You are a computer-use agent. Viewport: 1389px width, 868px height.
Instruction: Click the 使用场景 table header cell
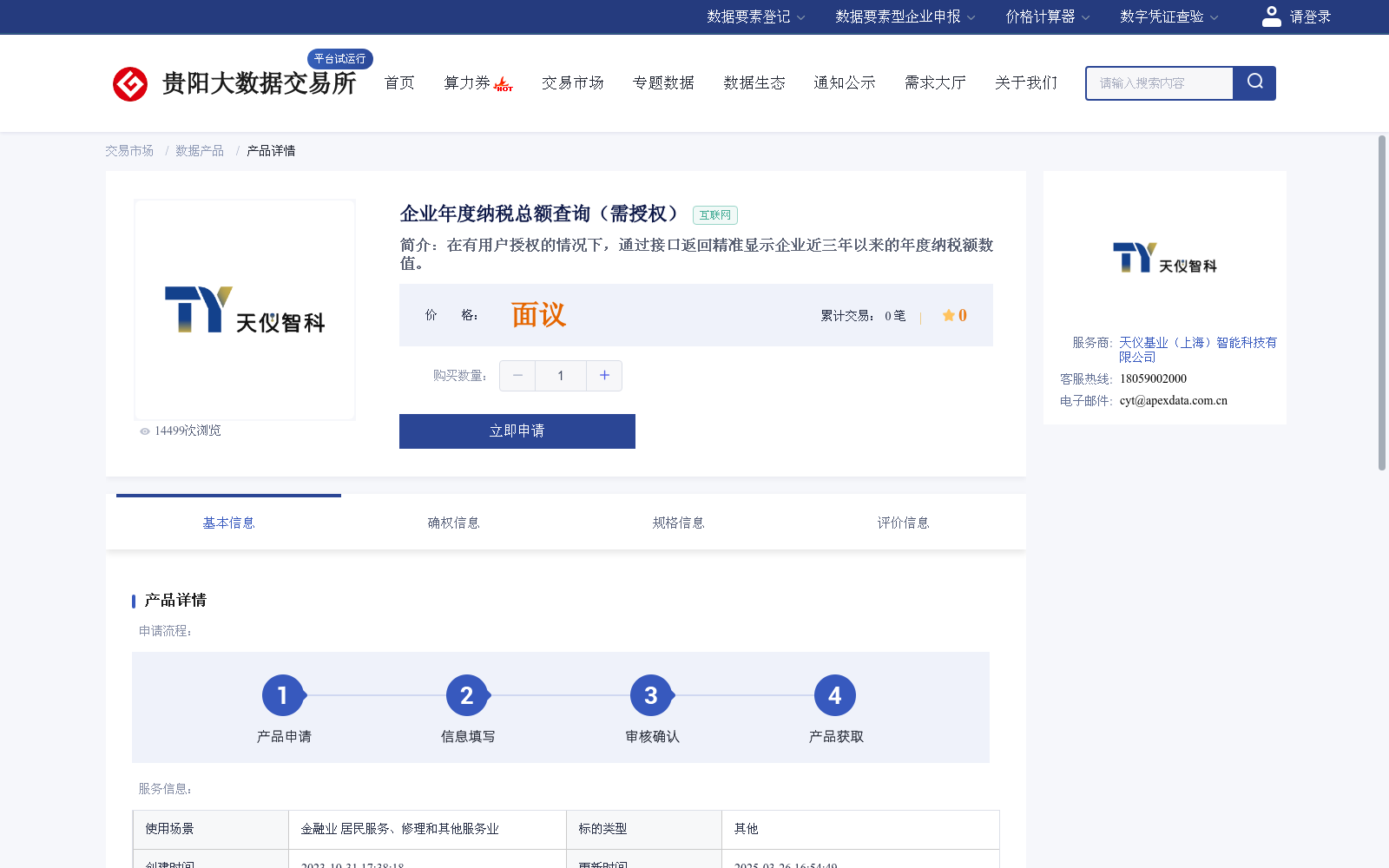(x=211, y=829)
